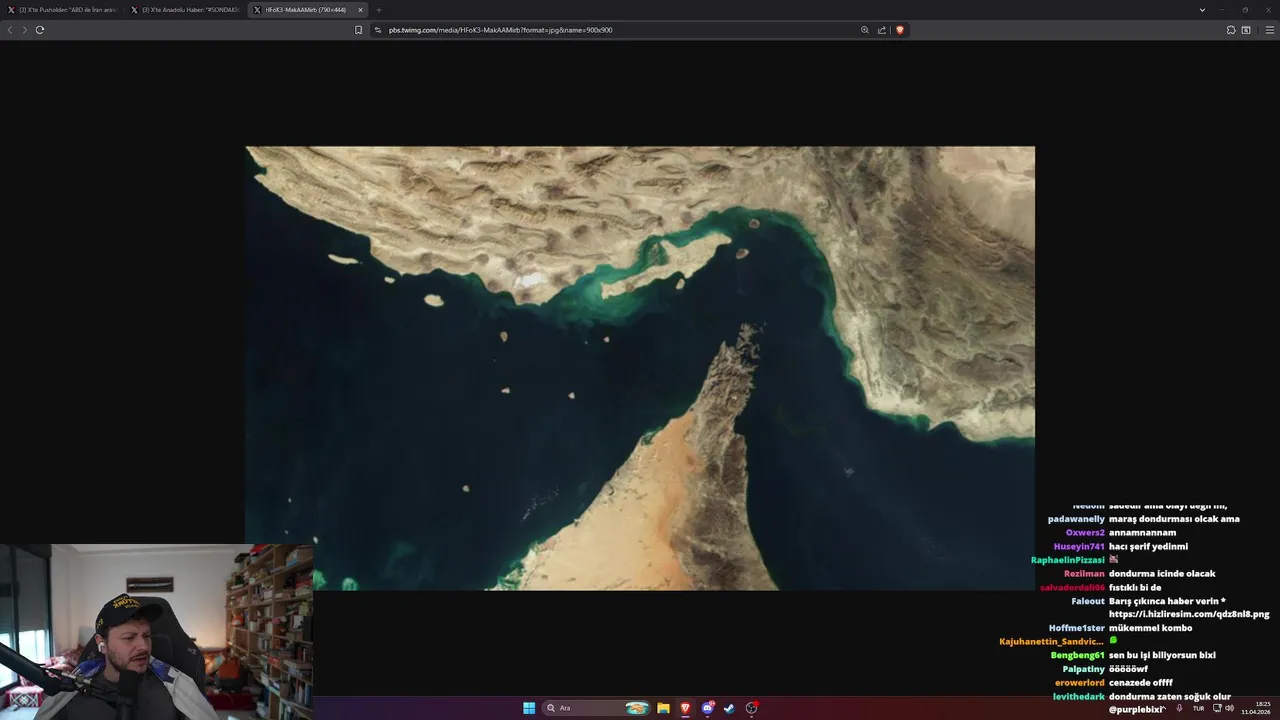
Task: Open the Brave Shields lion icon
Action: coord(900,30)
